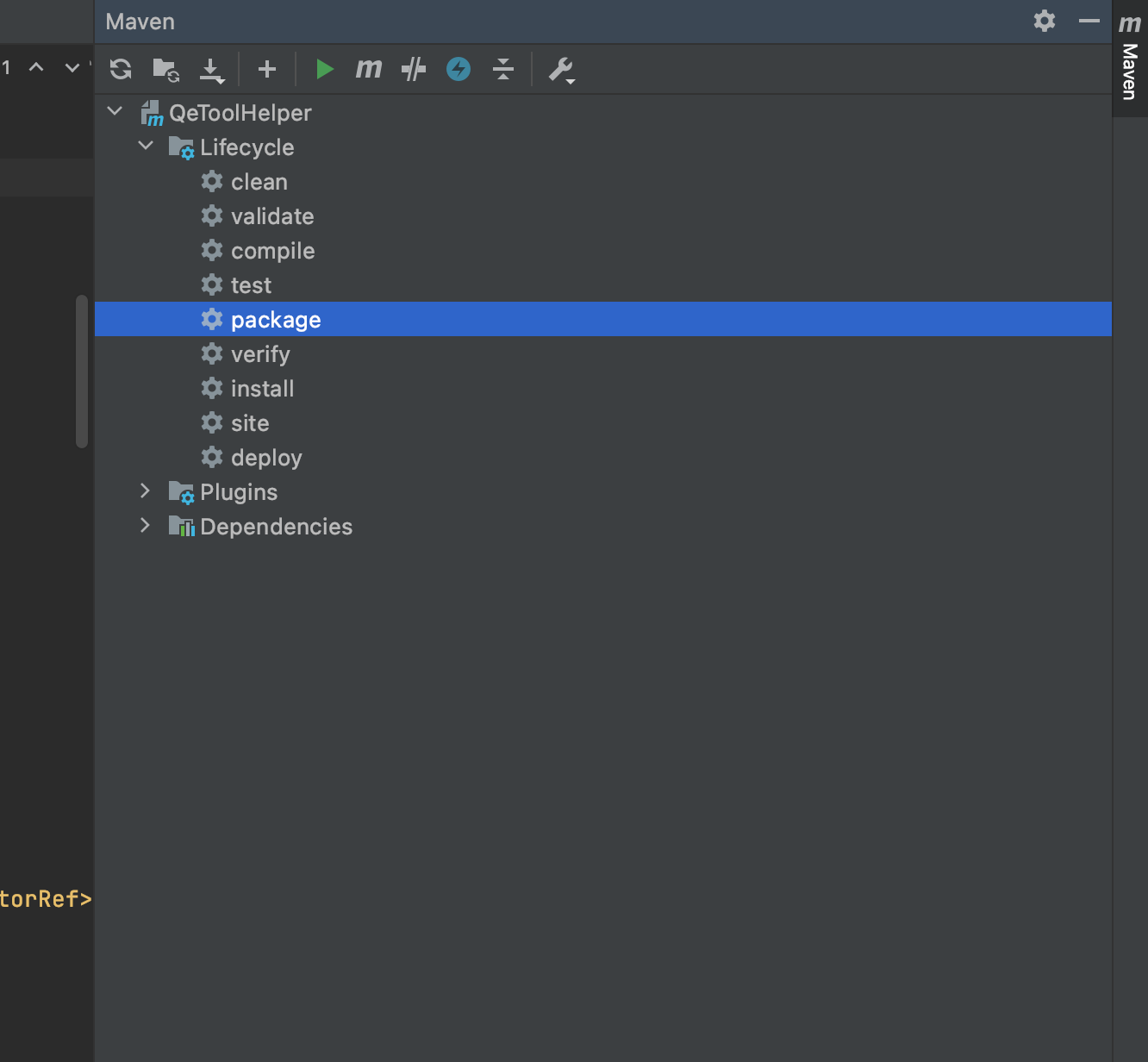Select the deploy lifecycle goal
1148x1062 pixels.
603,458
